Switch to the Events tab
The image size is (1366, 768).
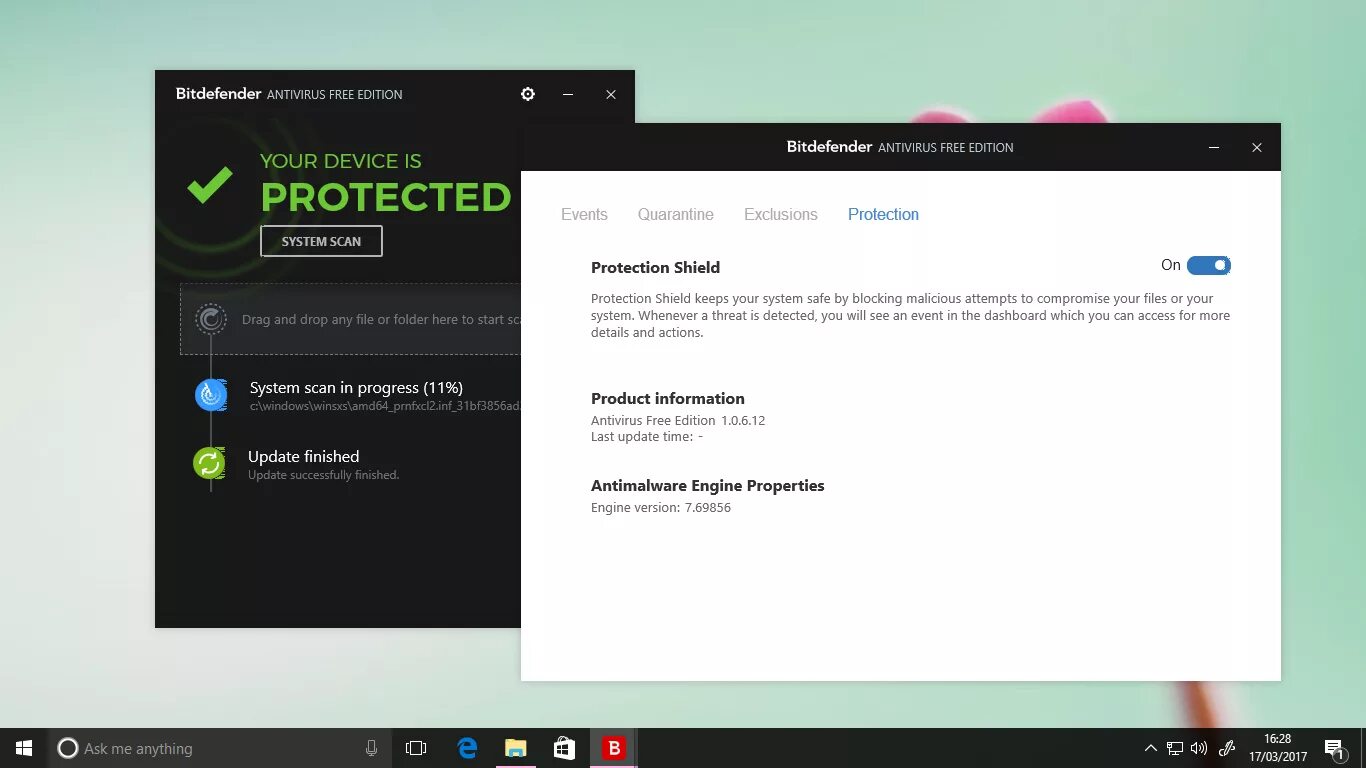[x=584, y=214]
